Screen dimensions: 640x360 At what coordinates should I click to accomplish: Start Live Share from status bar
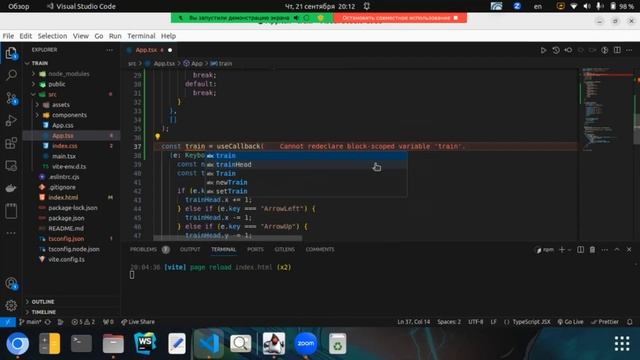tap(138, 322)
